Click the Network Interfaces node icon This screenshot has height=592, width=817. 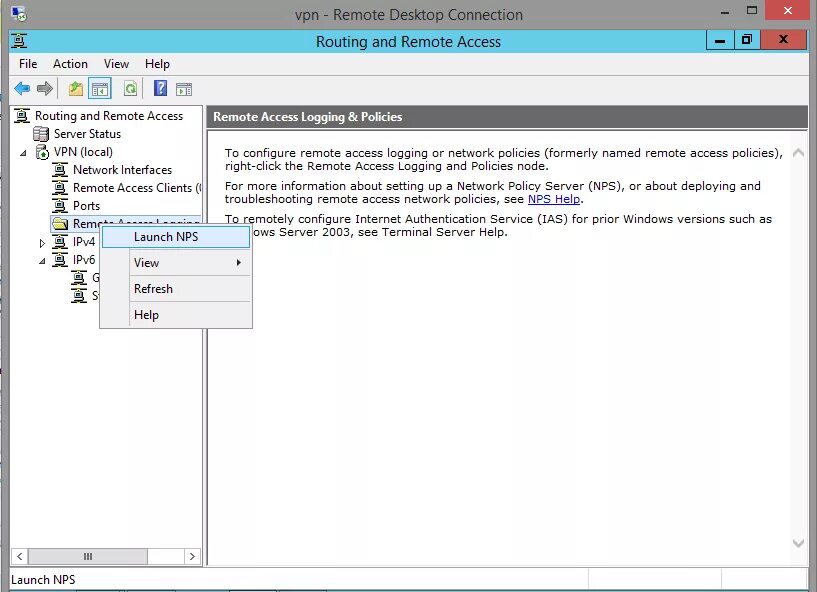(60, 170)
